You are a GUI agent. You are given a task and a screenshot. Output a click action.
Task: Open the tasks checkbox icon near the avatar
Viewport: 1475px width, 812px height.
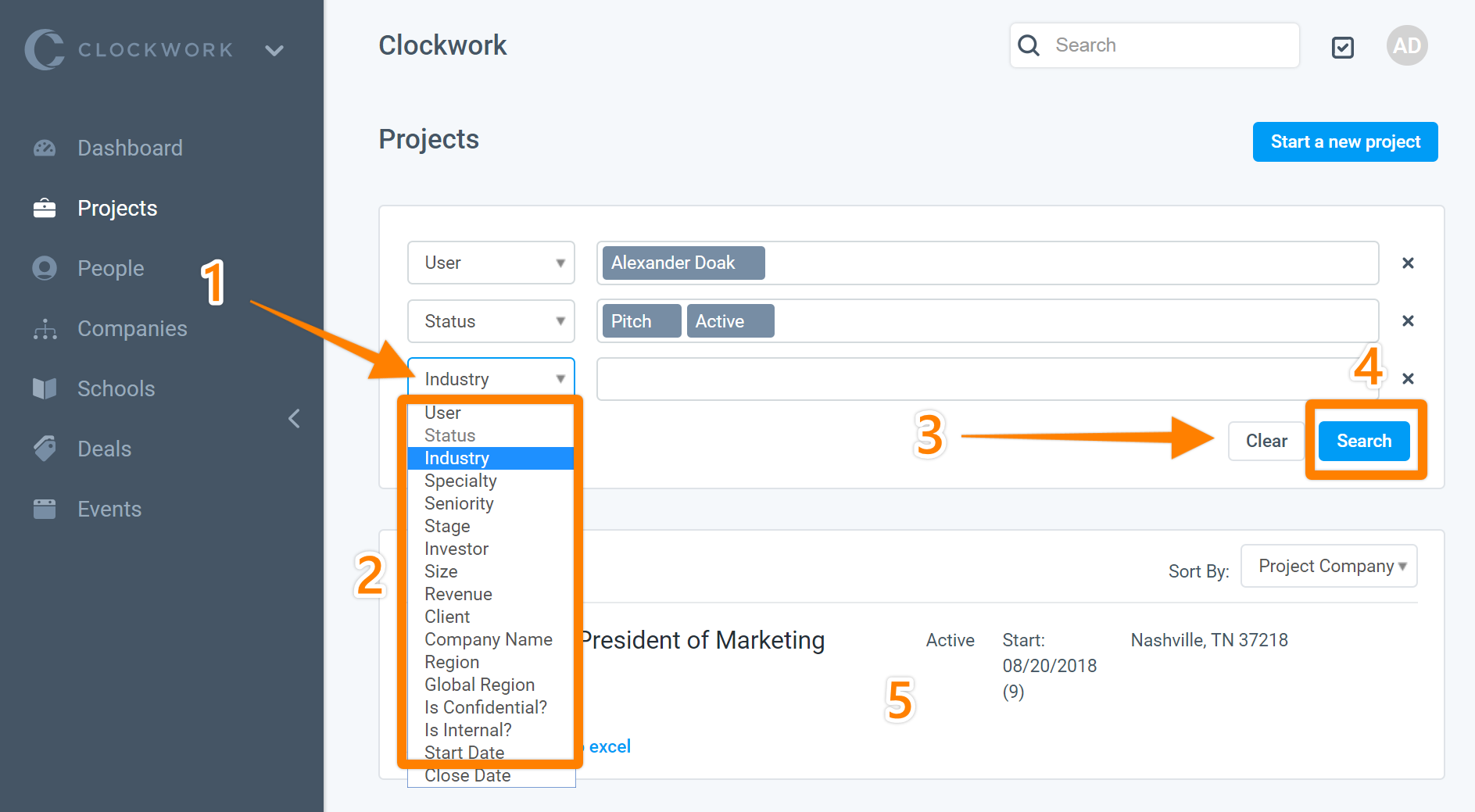click(1344, 48)
